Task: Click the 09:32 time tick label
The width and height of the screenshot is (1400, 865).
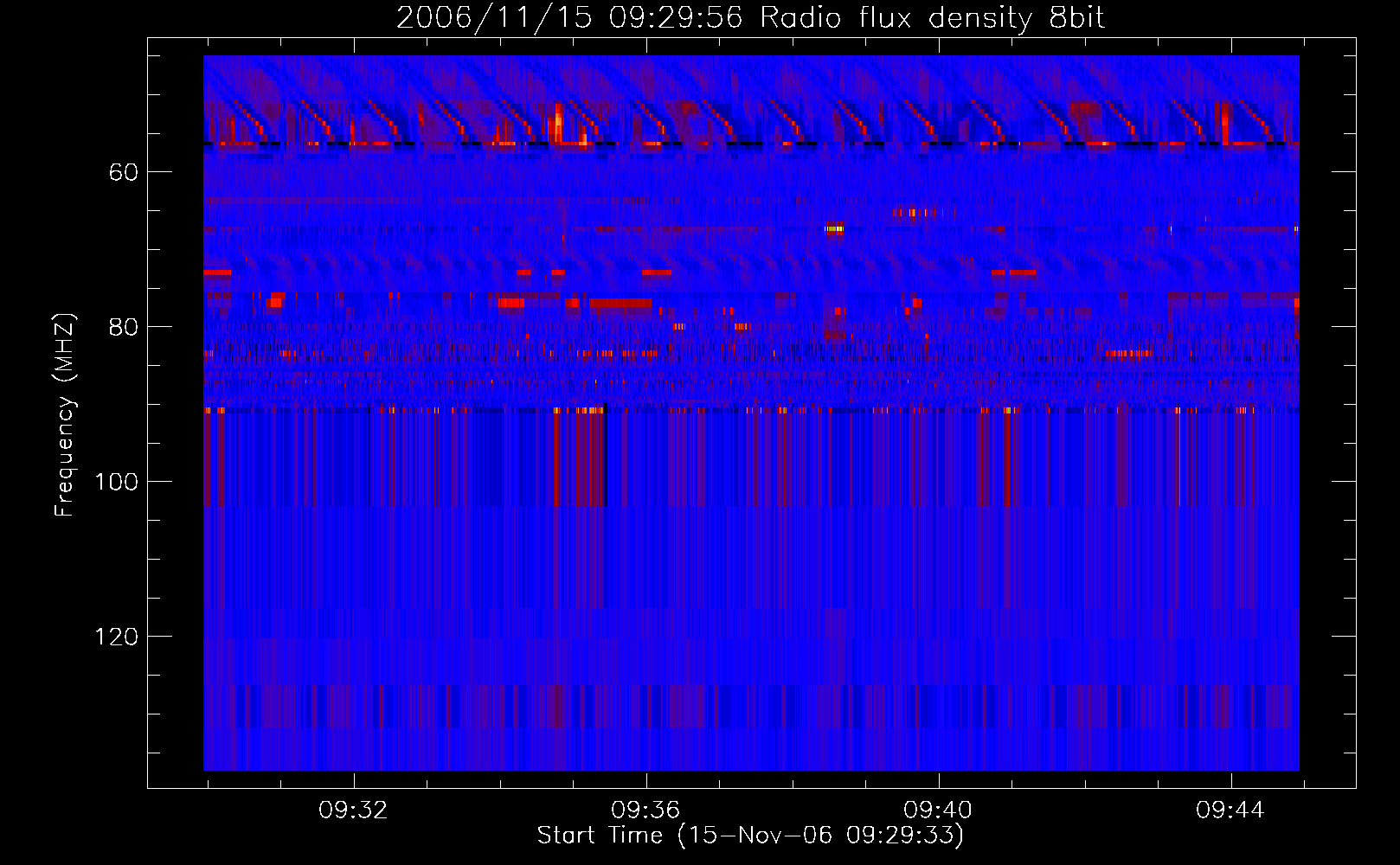Action: (x=353, y=811)
